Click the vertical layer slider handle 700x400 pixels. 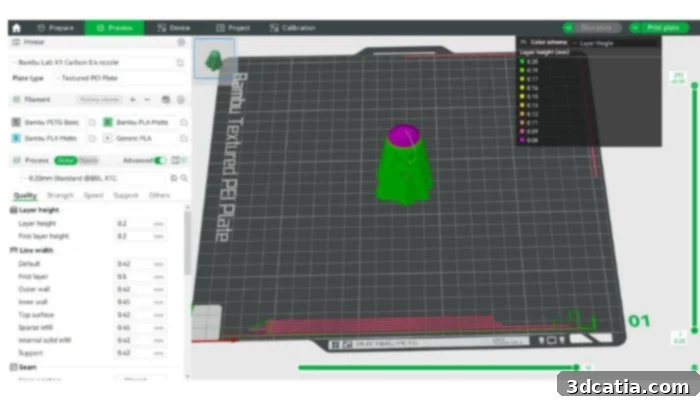(694, 85)
